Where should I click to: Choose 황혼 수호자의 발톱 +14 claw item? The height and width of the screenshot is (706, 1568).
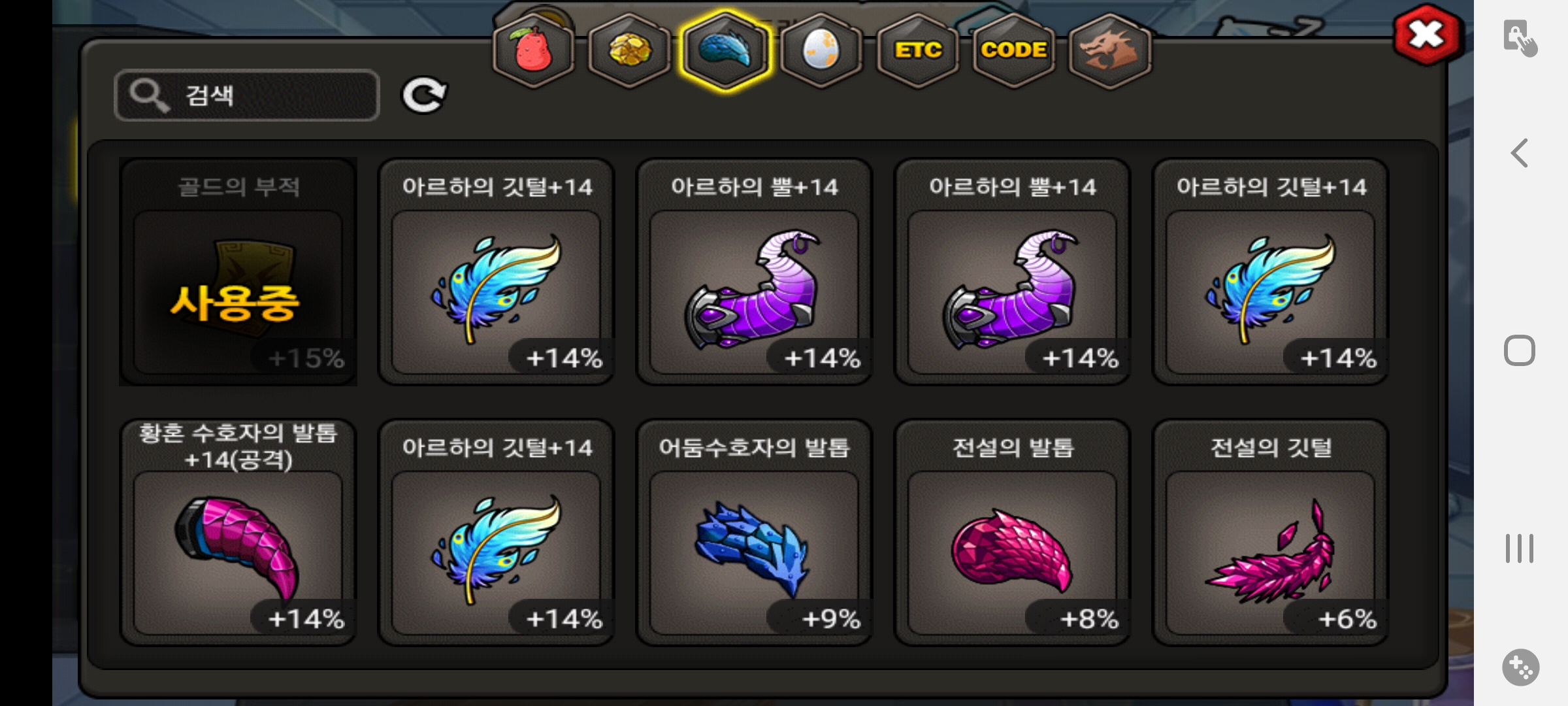[238, 532]
